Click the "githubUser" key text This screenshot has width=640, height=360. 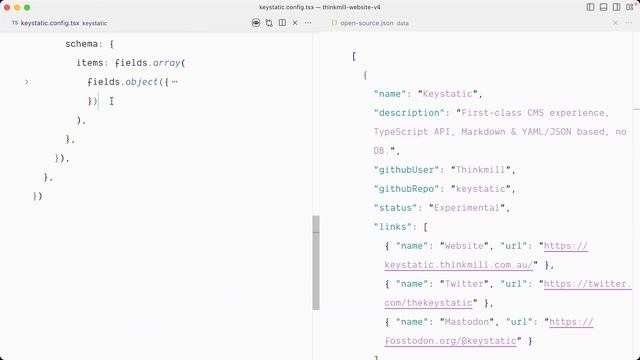tap(407, 170)
